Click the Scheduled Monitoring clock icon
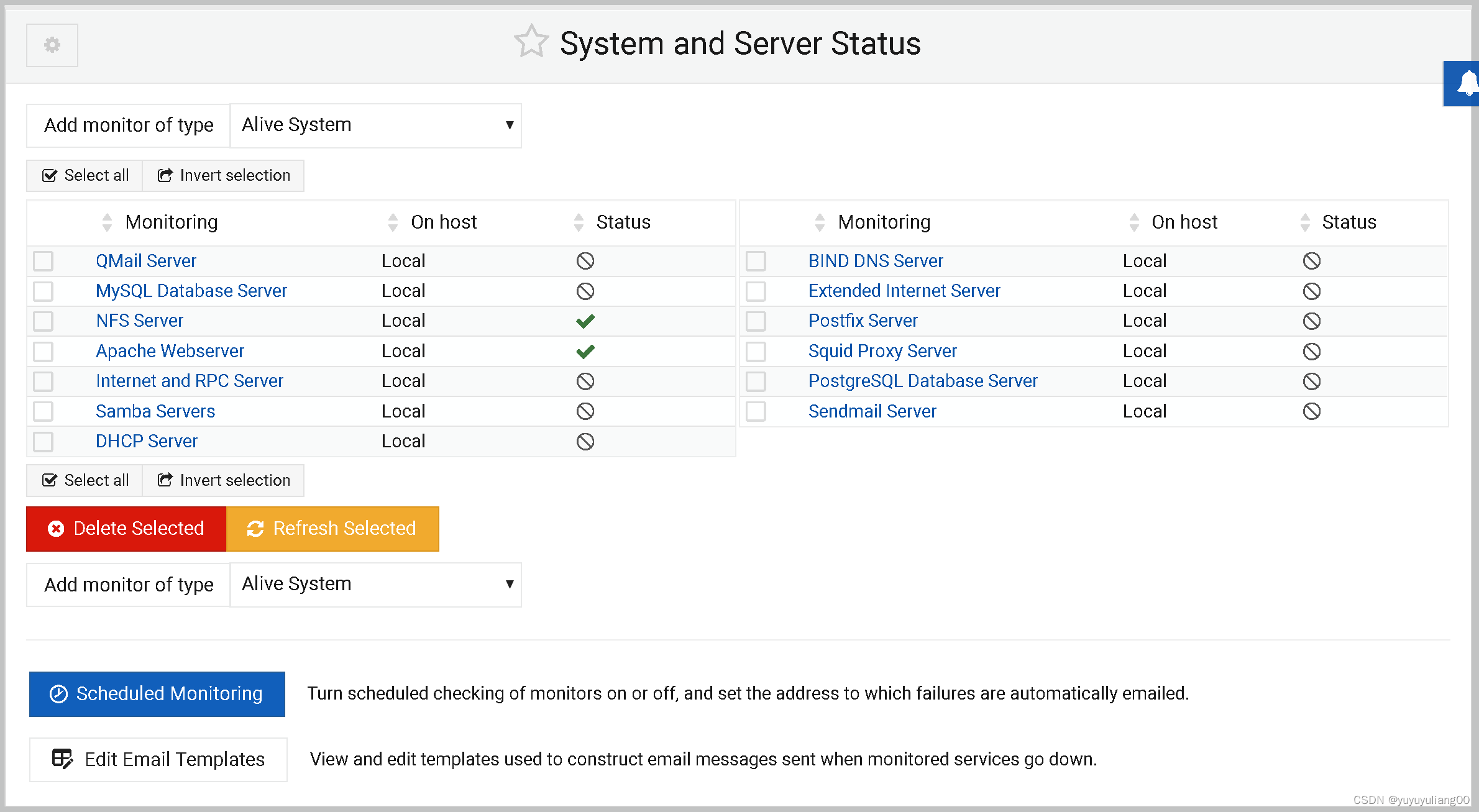 click(58, 694)
